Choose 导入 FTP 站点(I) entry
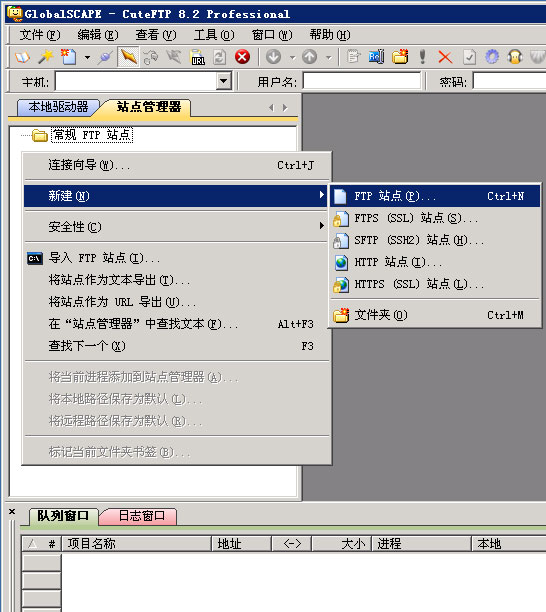 (x=176, y=258)
